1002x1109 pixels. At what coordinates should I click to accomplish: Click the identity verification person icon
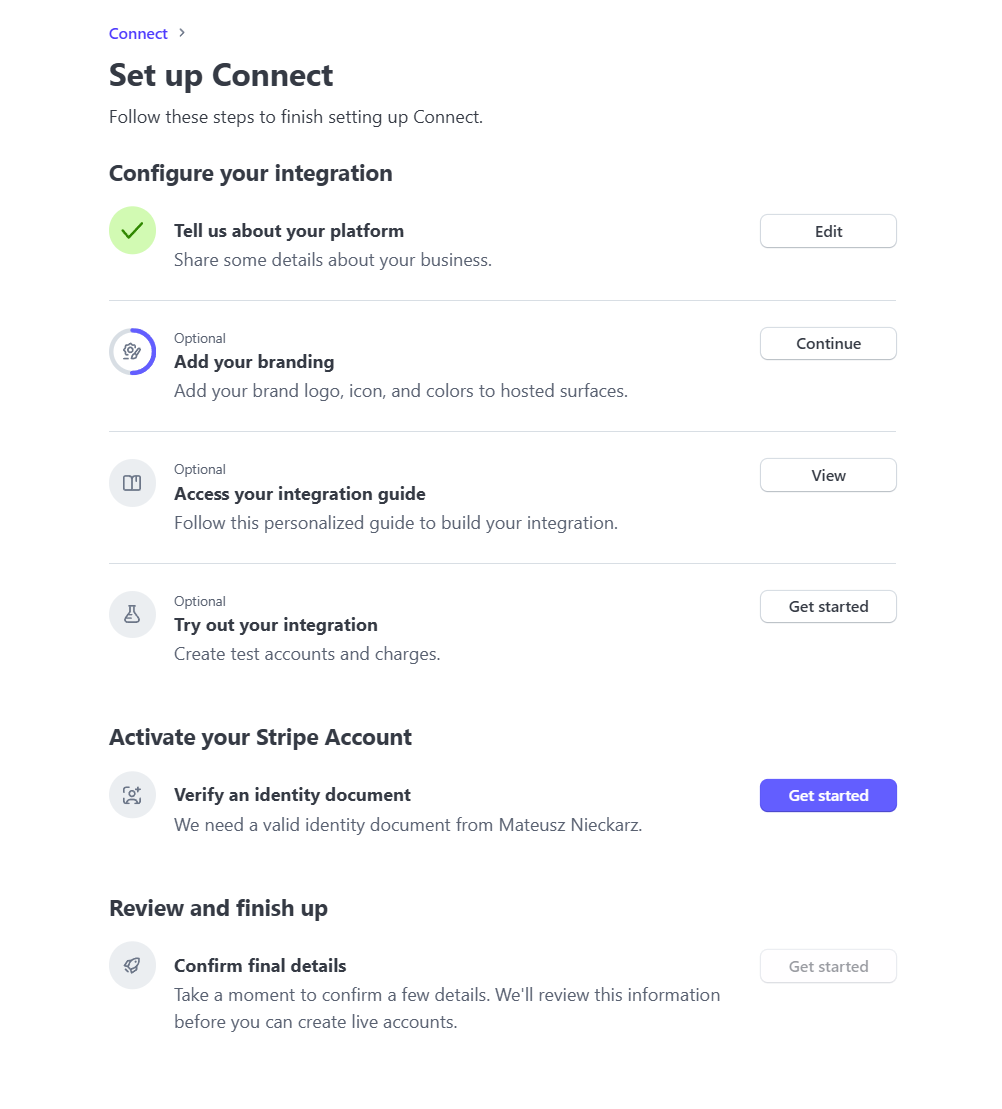pyautogui.click(x=132, y=796)
